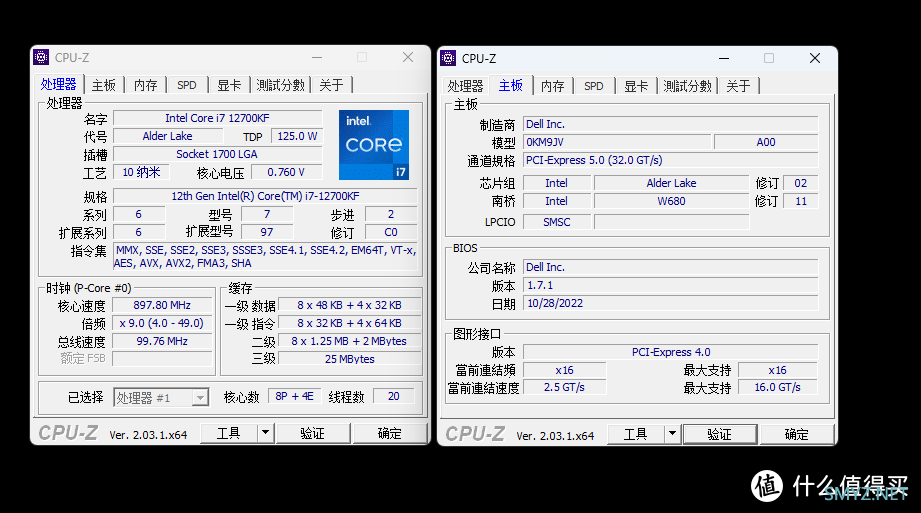
Task: Click the empty 额定 FSB field
Action: click(162, 359)
